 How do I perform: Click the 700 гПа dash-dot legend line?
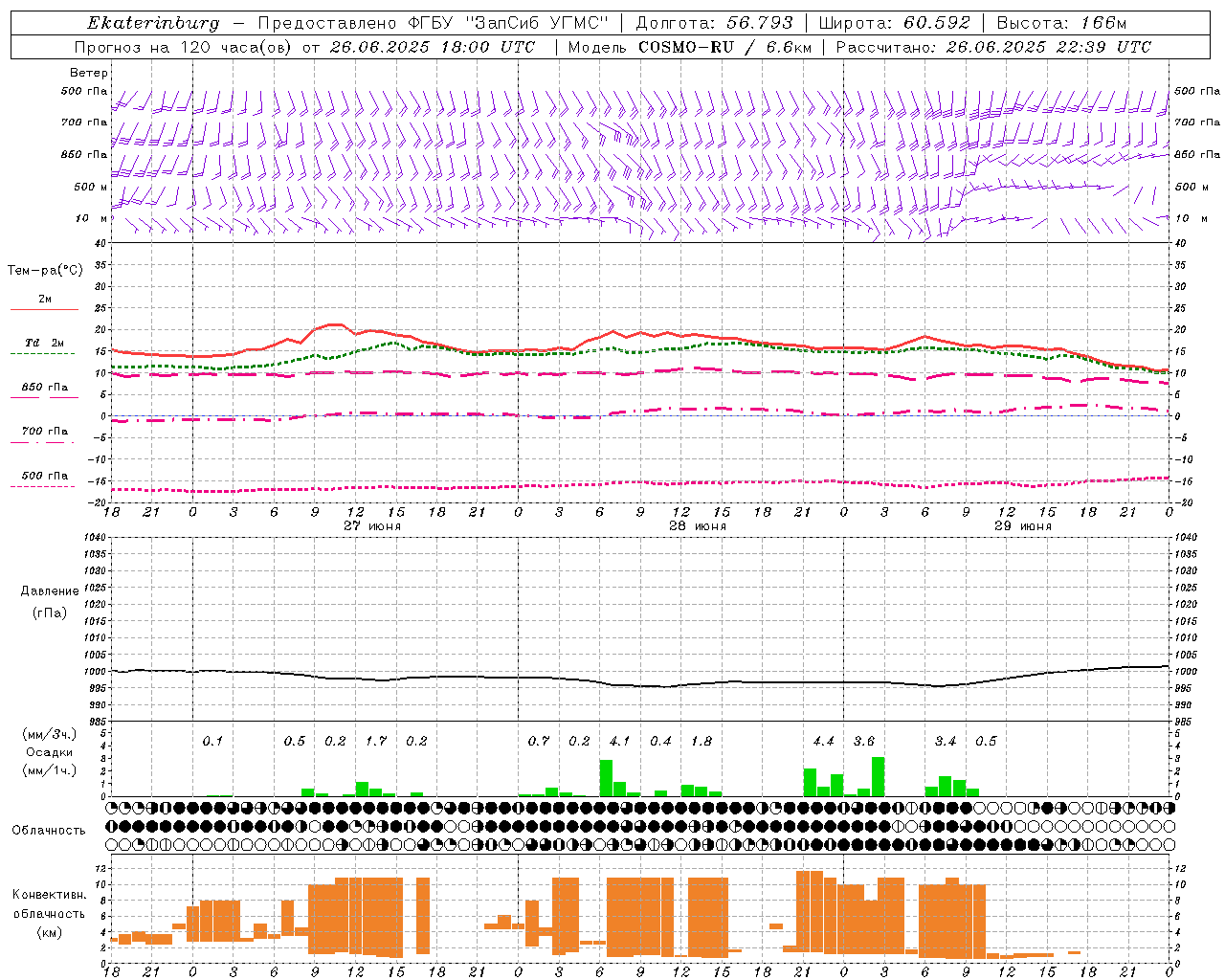click(43, 442)
